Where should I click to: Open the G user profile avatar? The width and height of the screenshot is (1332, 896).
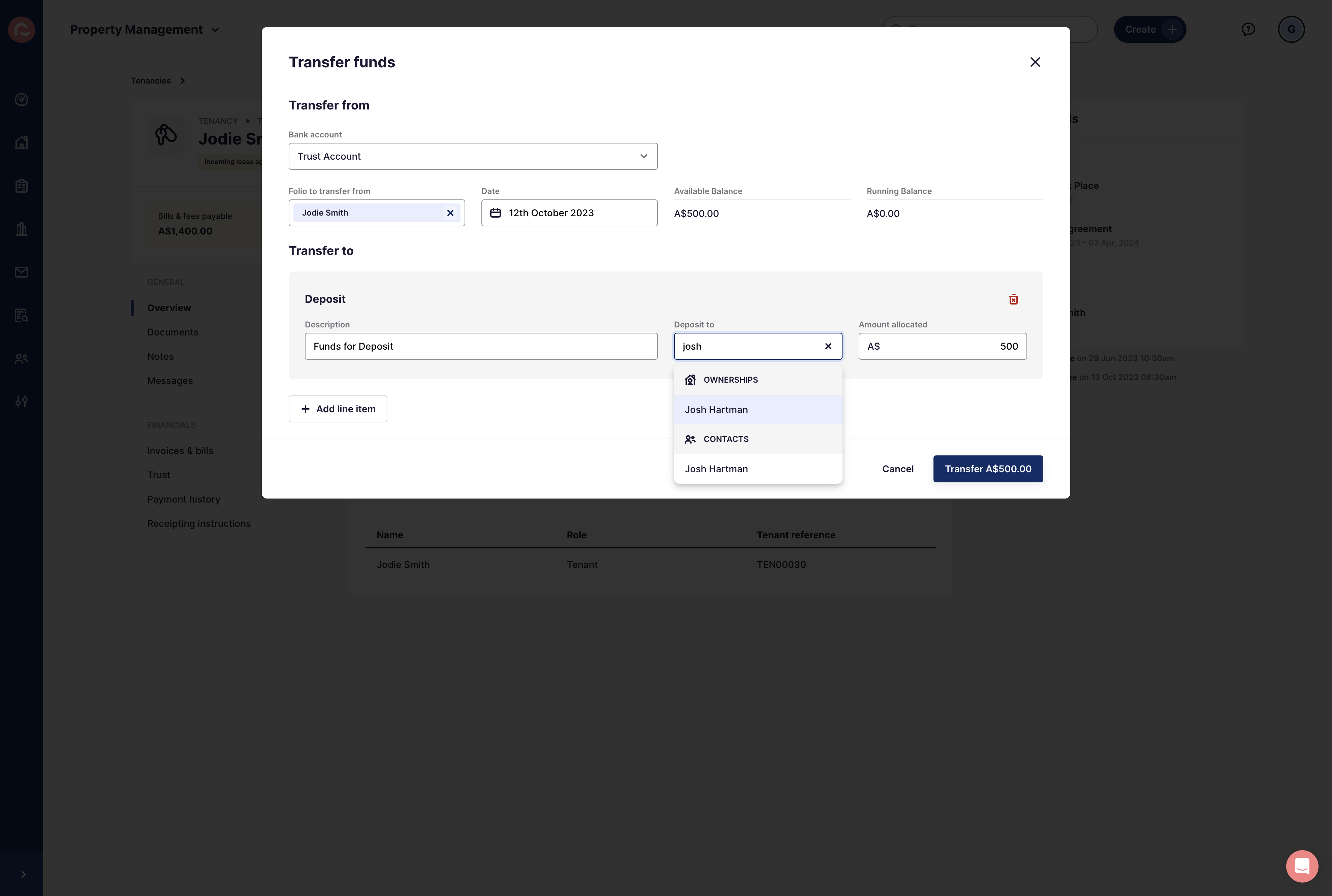1291,29
